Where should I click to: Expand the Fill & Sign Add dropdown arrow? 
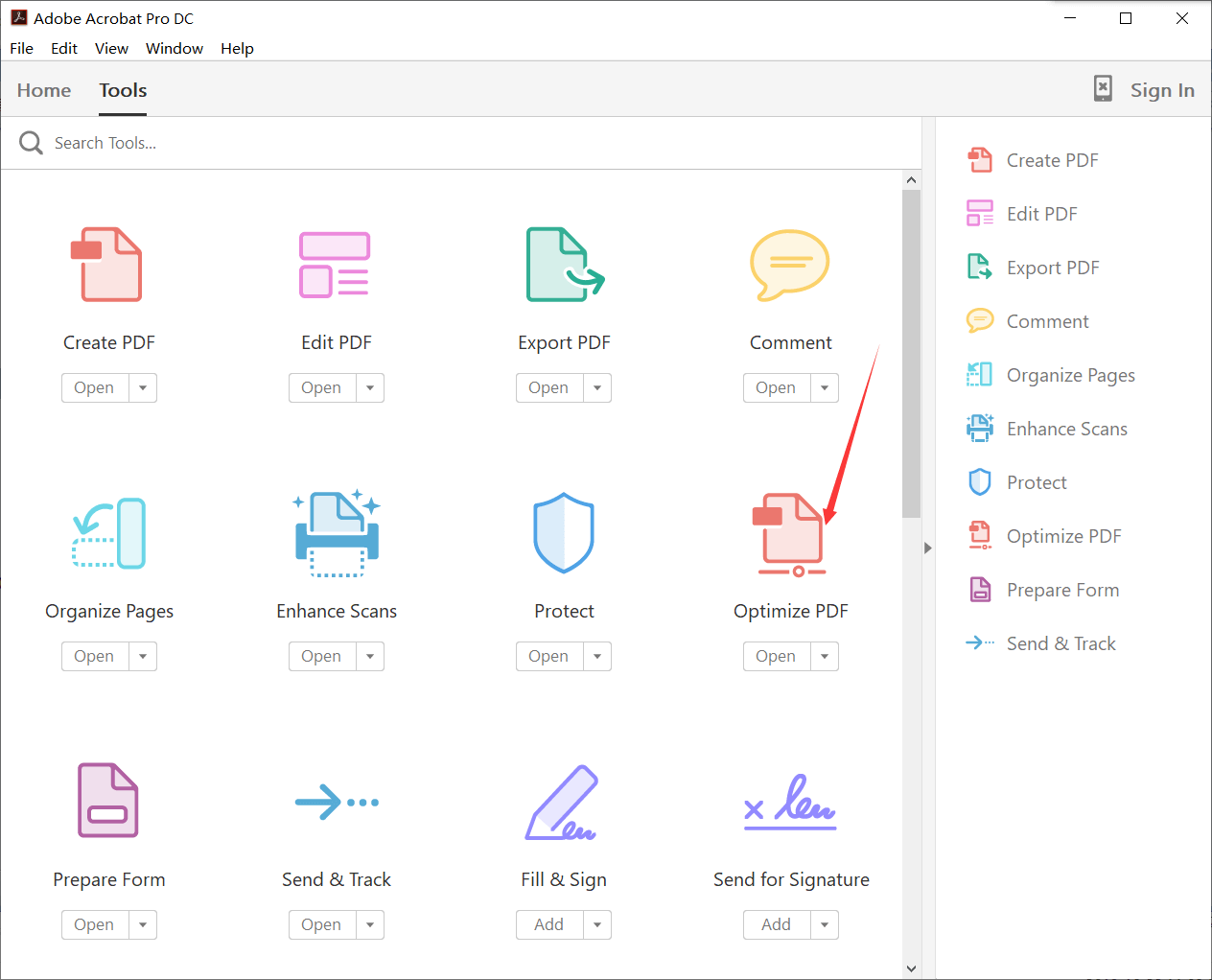click(x=596, y=925)
